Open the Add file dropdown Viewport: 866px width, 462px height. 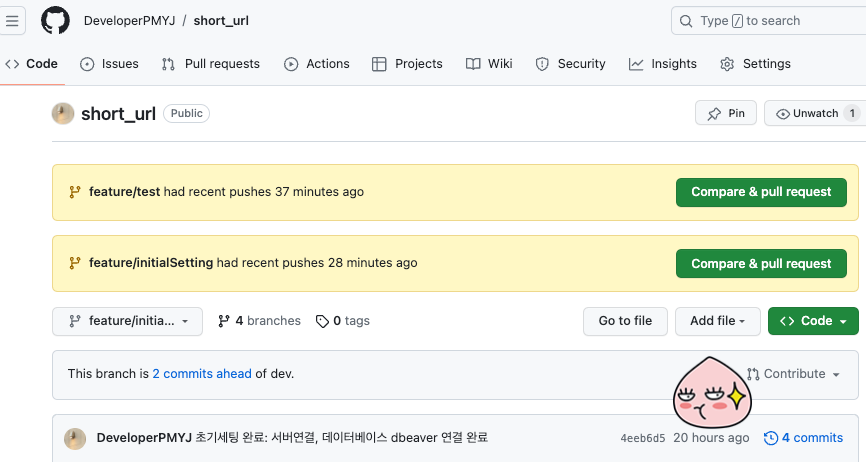coord(717,321)
